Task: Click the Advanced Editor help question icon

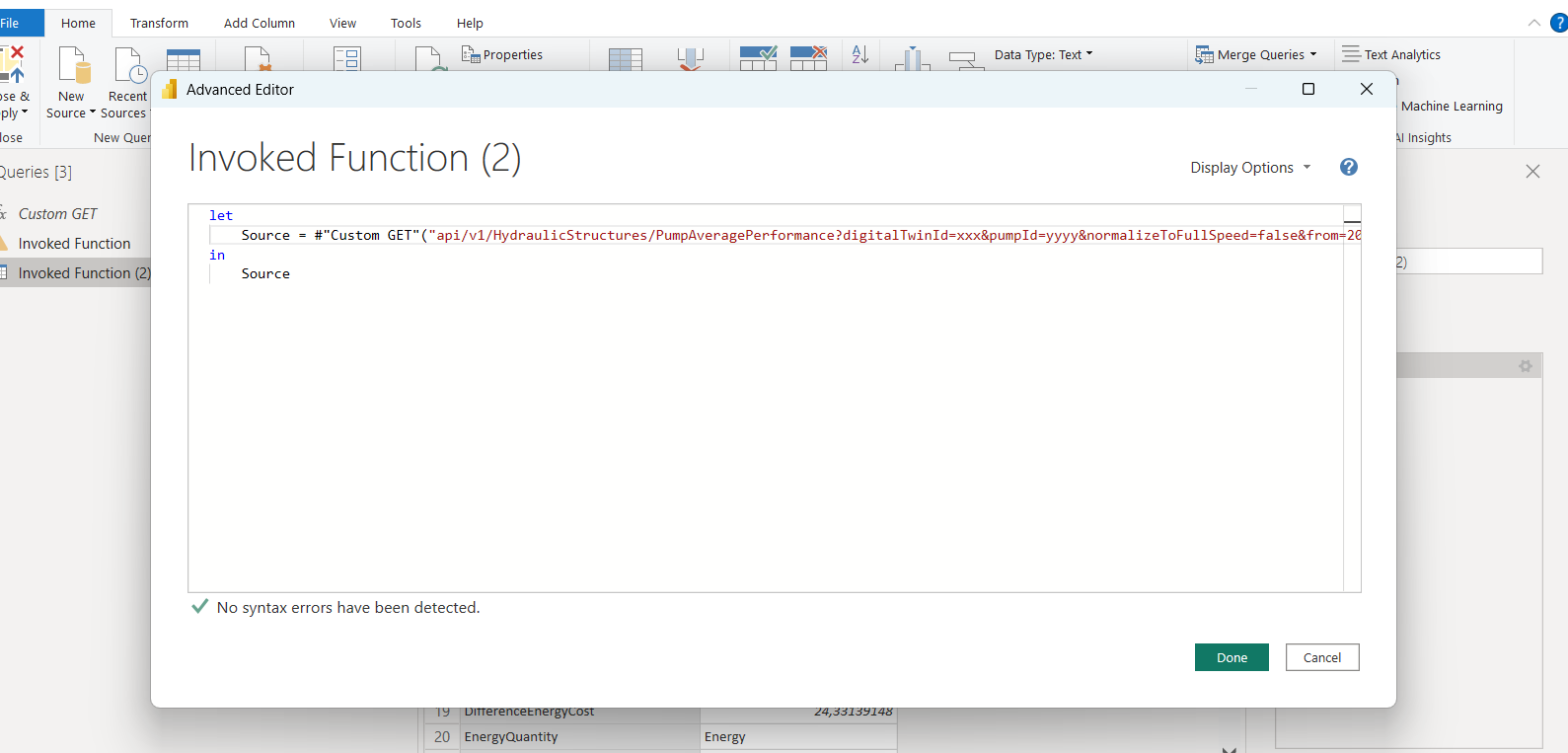Action: (1349, 167)
